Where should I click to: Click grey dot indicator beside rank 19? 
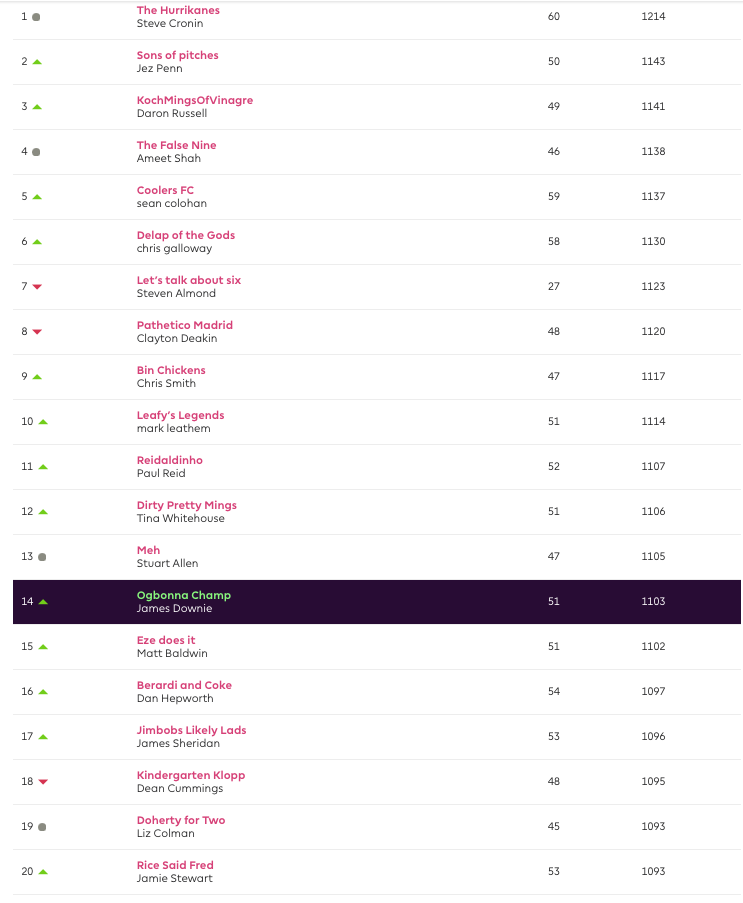(42, 827)
